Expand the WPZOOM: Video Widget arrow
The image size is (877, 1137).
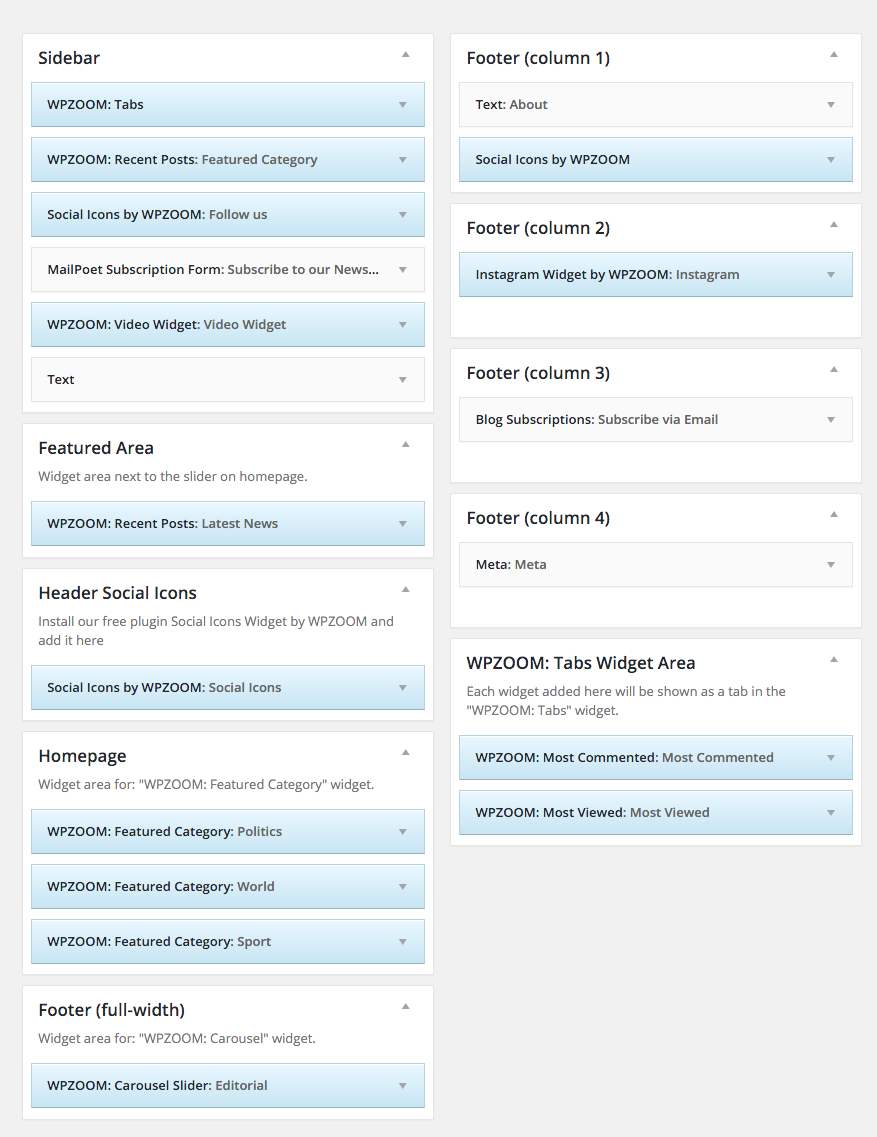pyautogui.click(x=403, y=326)
